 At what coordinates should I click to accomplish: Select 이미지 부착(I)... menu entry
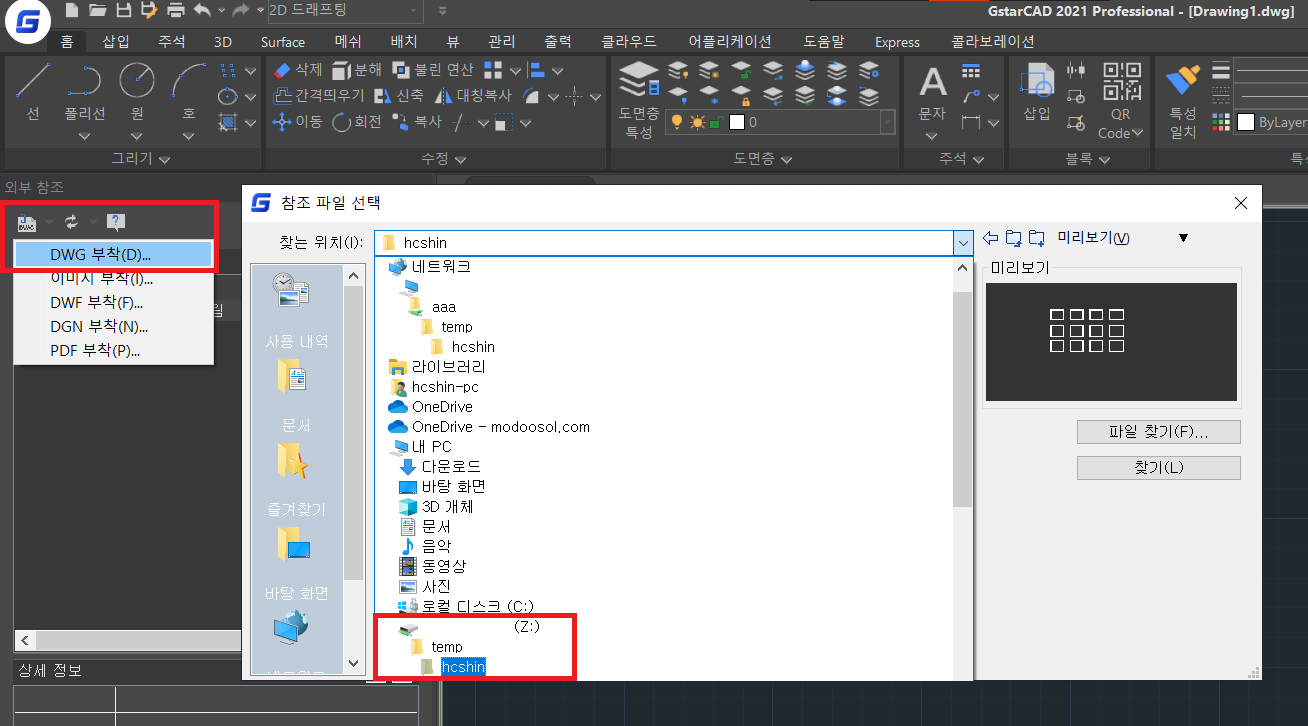pyautogui.click(x=114, y=278)
